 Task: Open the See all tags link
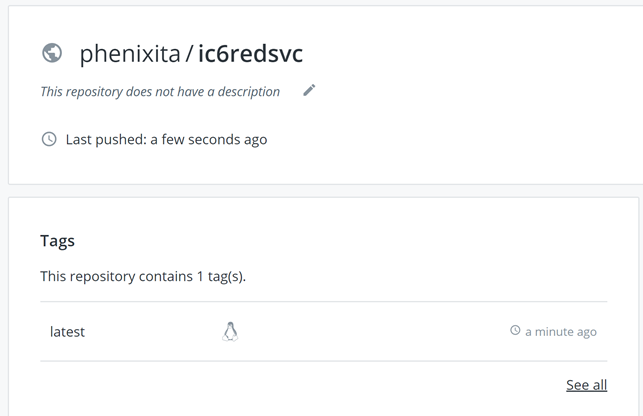586,385
